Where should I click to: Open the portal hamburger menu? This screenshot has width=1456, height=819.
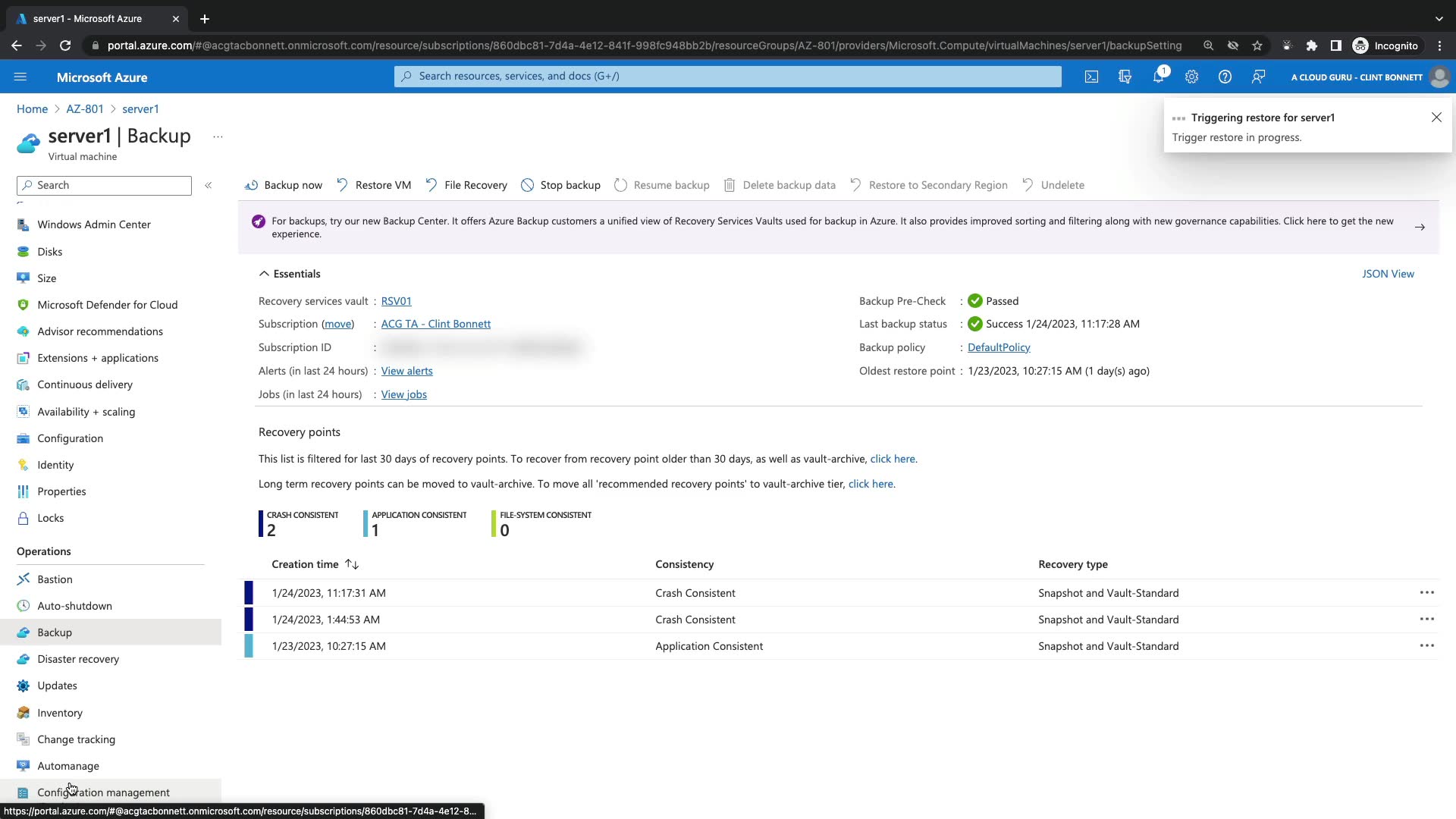coord(20,77)
